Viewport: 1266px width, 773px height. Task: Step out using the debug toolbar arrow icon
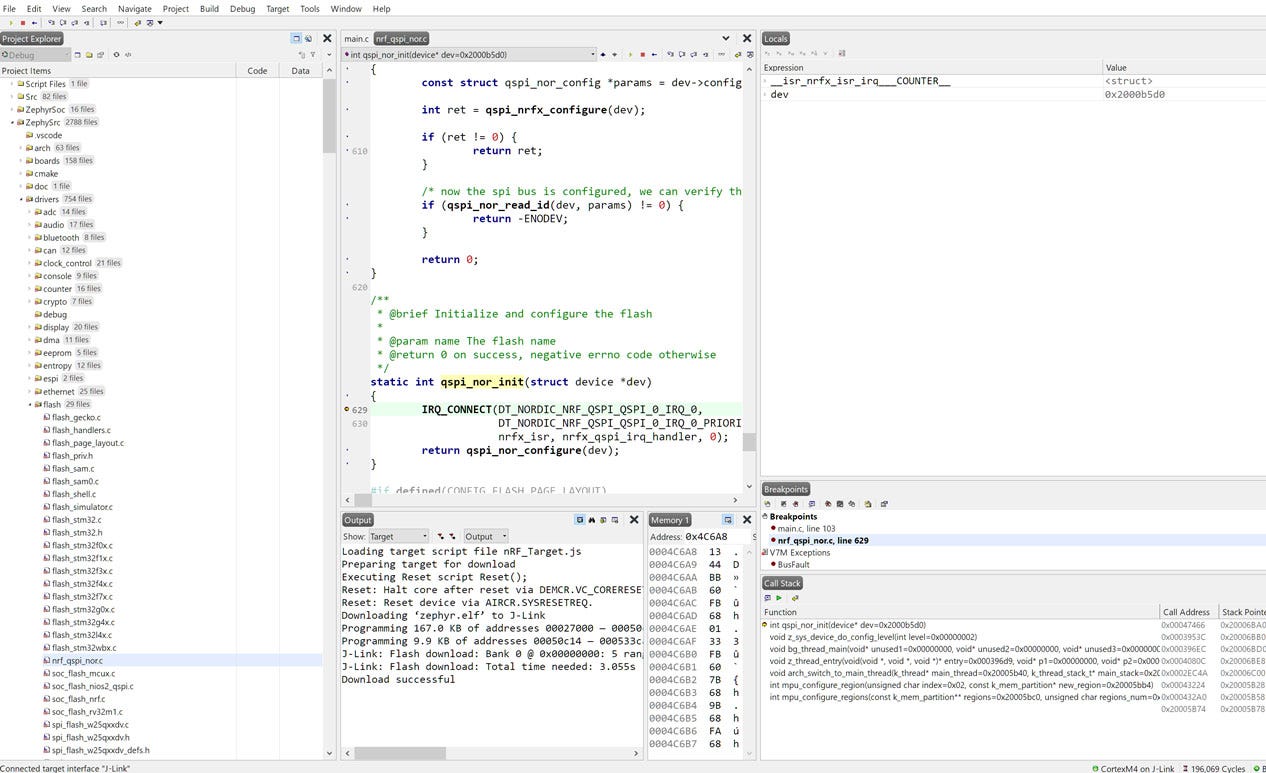pyautogui.click(x=693, y=55)
